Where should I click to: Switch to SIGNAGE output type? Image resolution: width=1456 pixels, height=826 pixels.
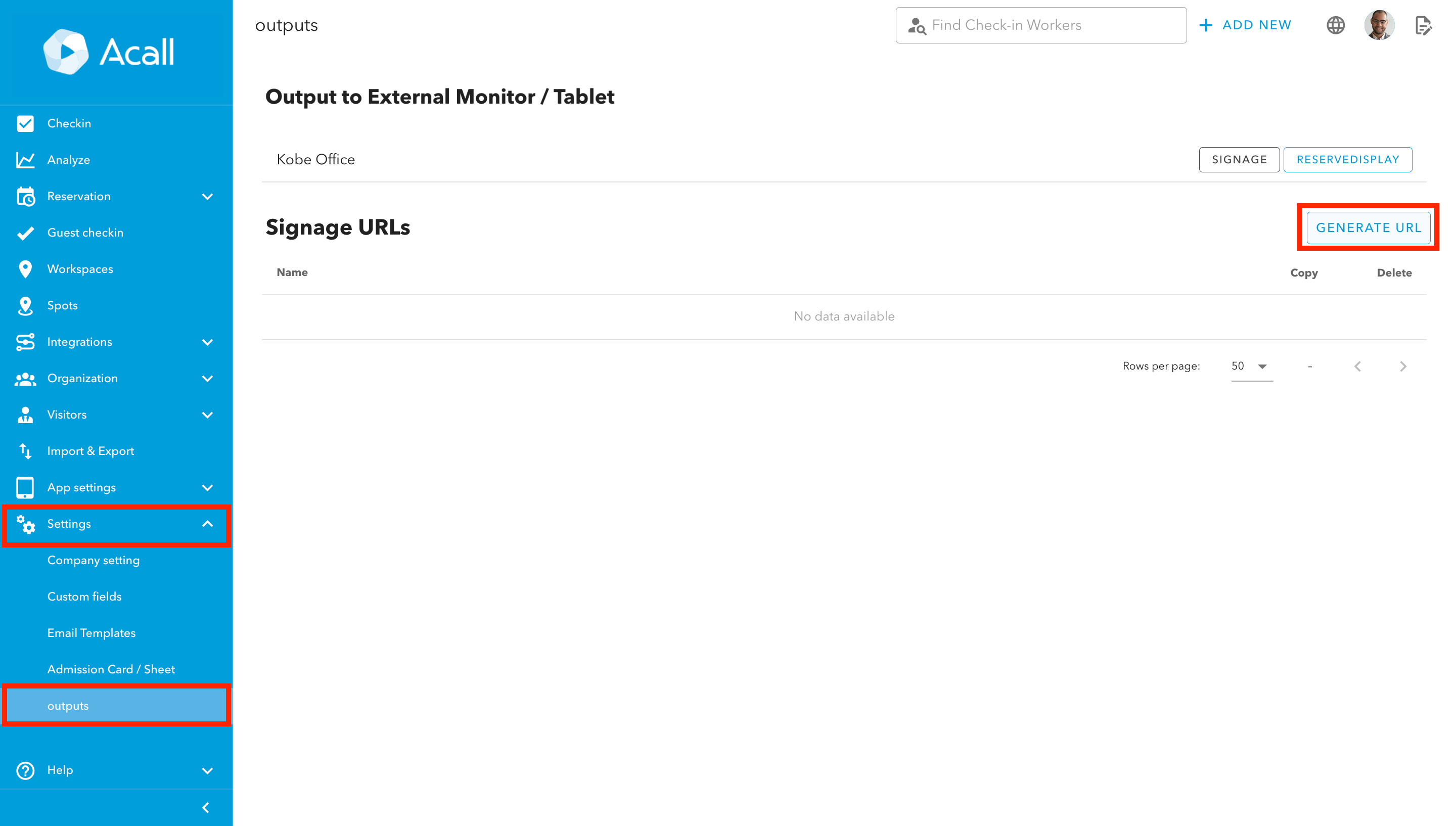click(x=1239, y=159)
